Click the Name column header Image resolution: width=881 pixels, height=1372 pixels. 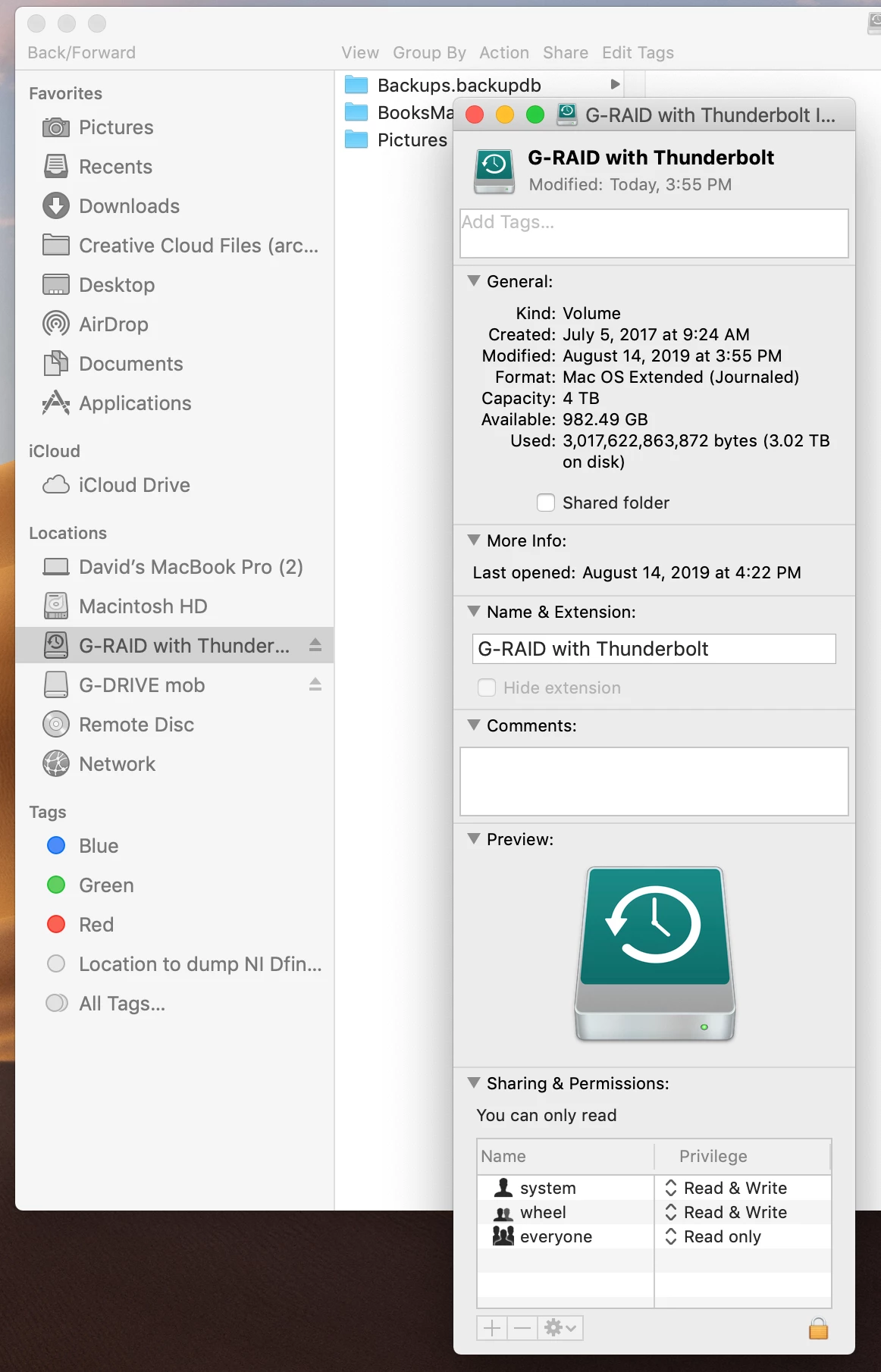click(566, 1156)
